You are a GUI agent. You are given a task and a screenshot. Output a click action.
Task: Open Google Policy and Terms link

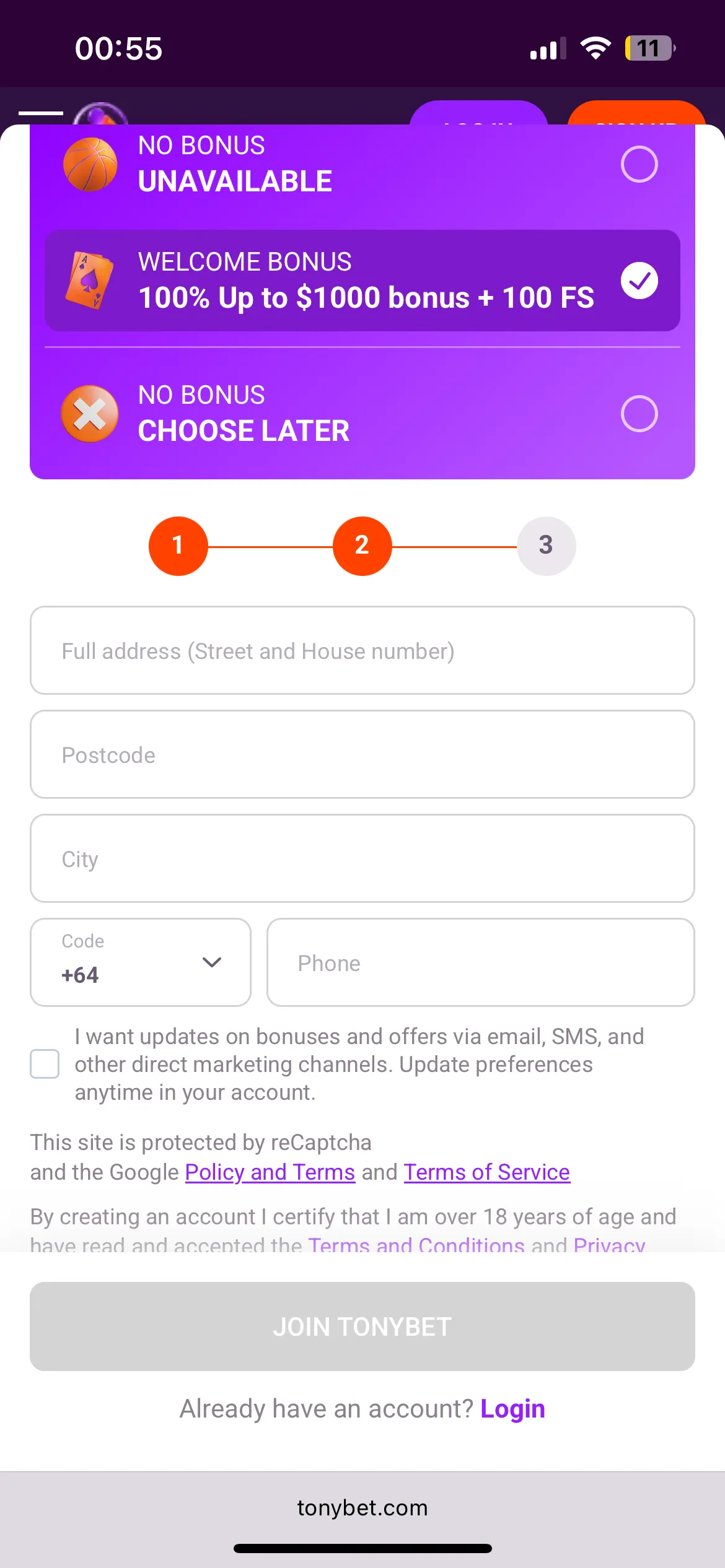pos(270,1172)
